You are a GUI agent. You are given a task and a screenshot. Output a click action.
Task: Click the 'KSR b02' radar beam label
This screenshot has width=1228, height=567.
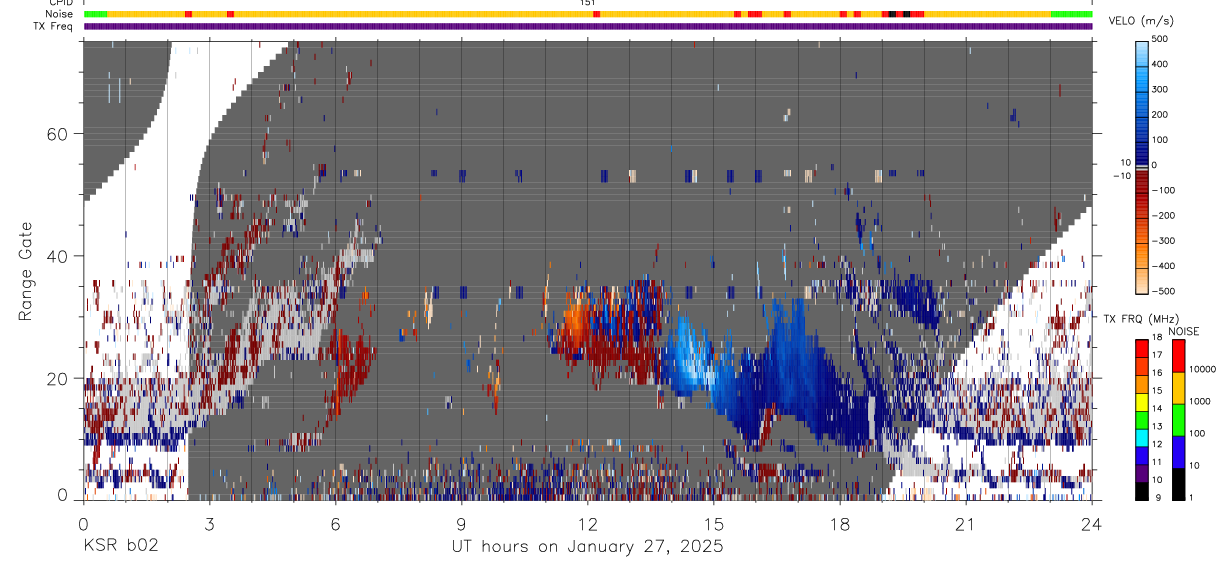click(120, 546)
